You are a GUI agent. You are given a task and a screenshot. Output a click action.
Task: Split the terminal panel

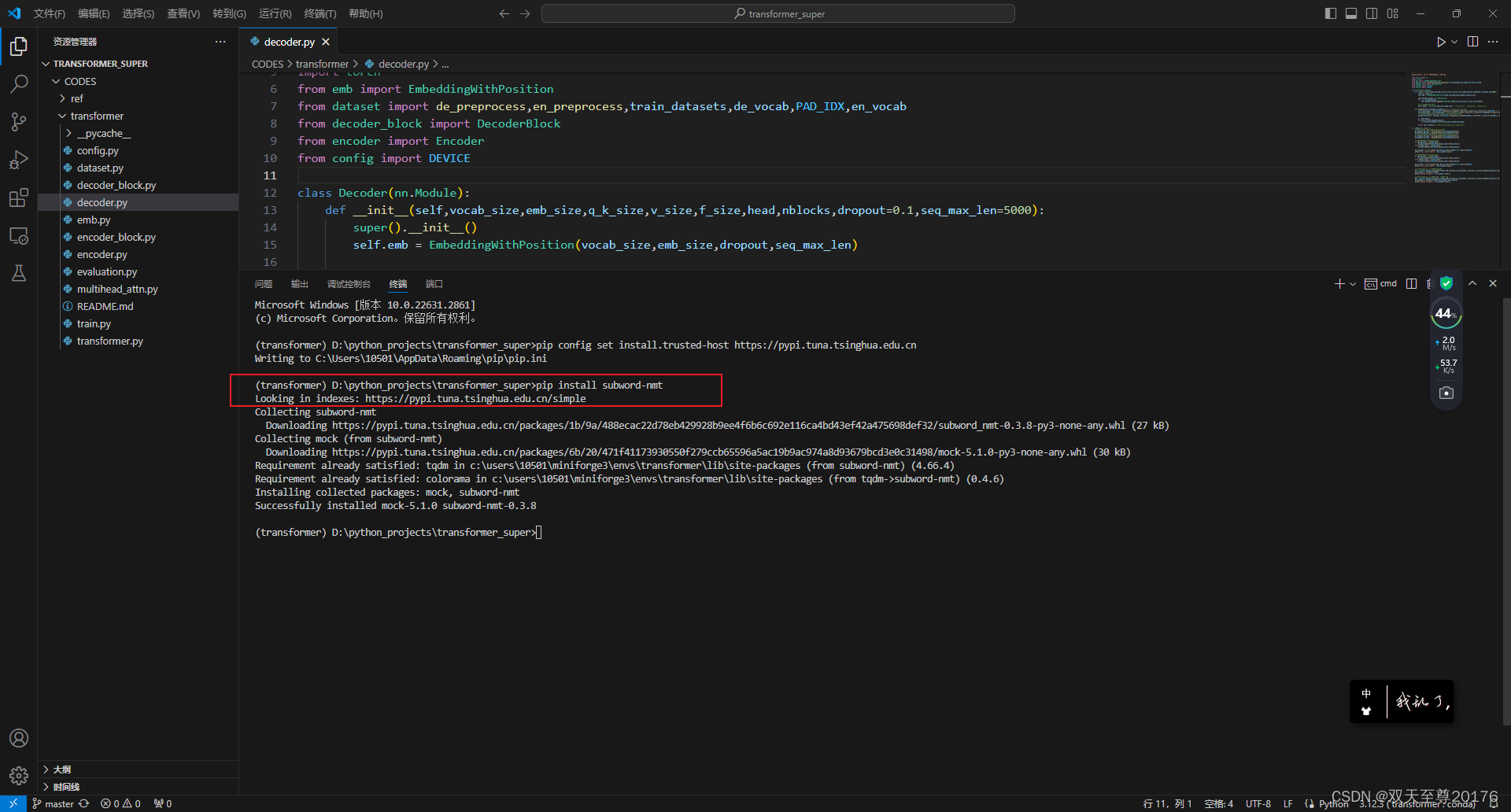1411,283
